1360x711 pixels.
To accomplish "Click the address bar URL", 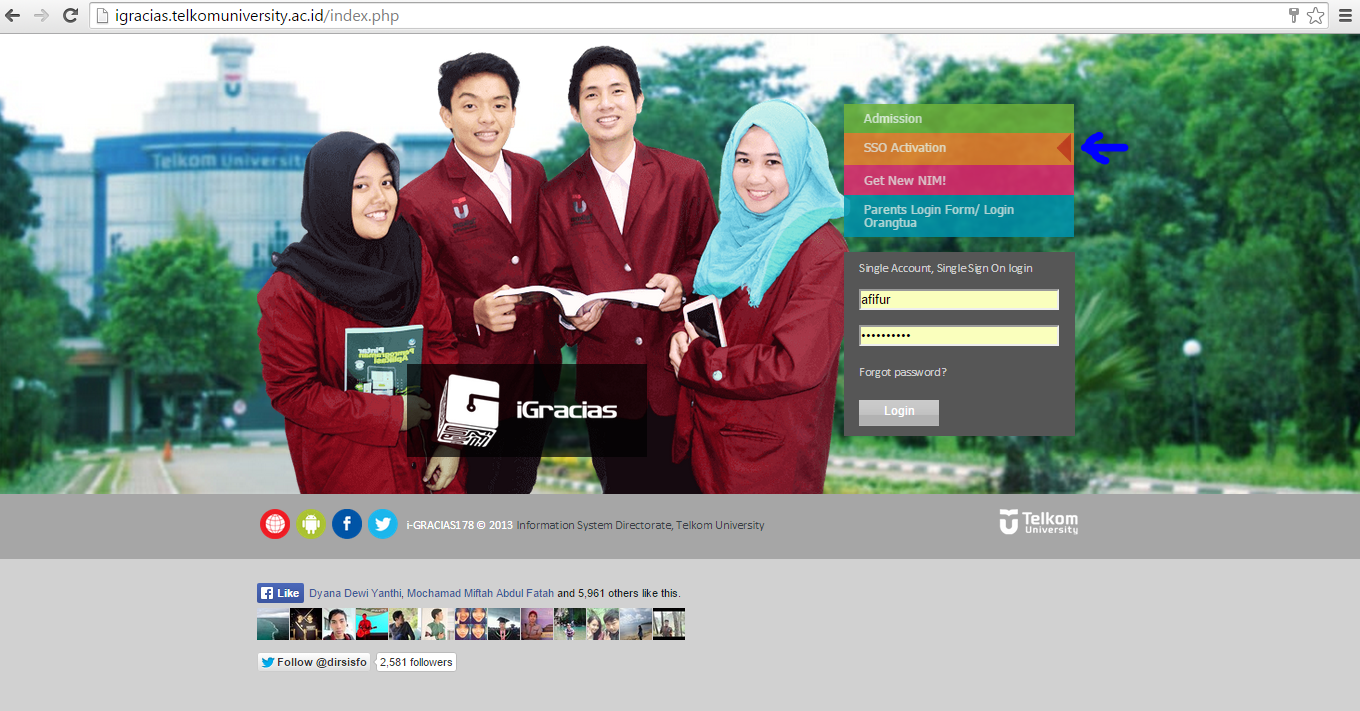I will tap(259, 16).
